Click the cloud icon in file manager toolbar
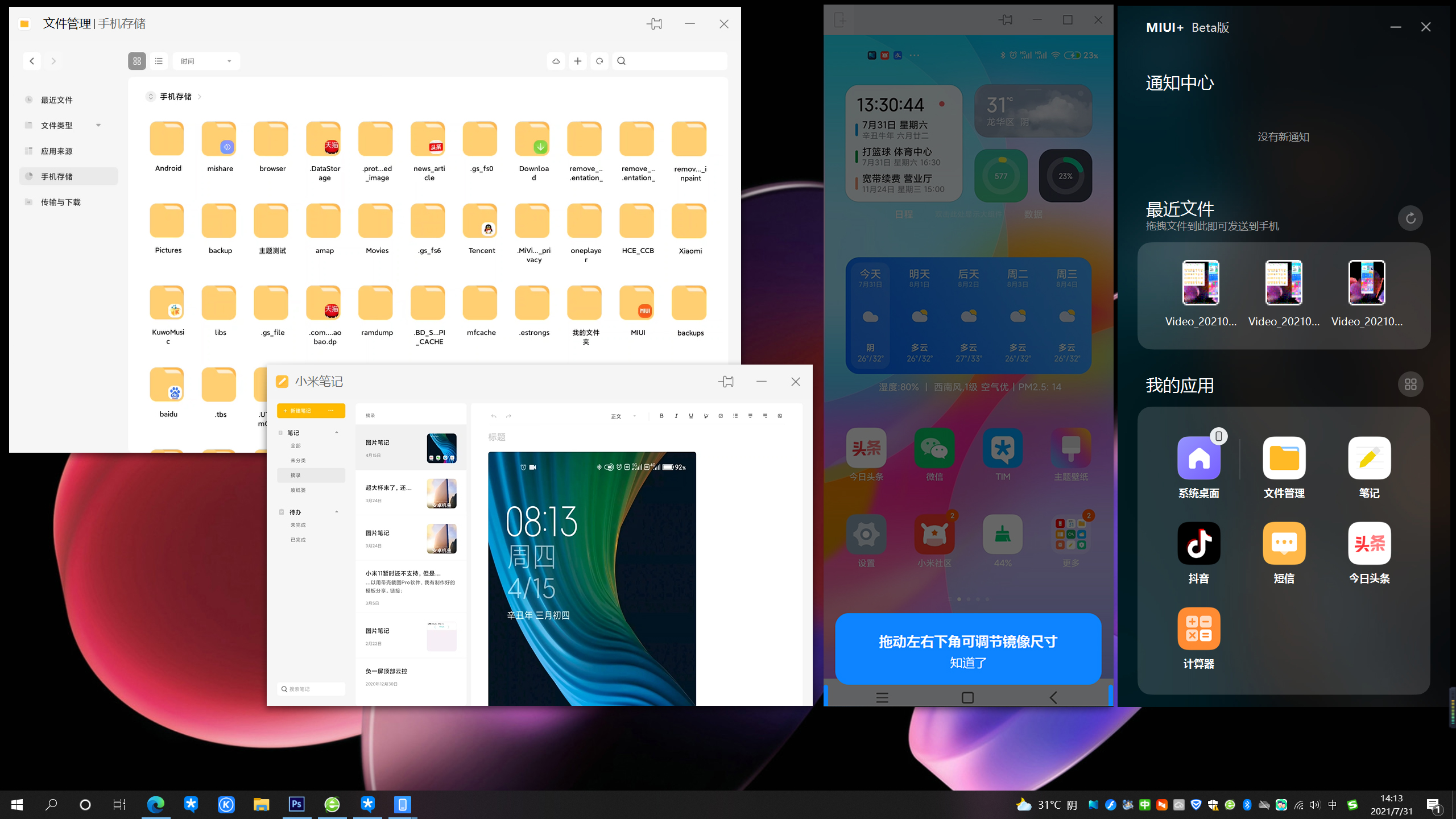1456x819 pixels. (556, 61)
